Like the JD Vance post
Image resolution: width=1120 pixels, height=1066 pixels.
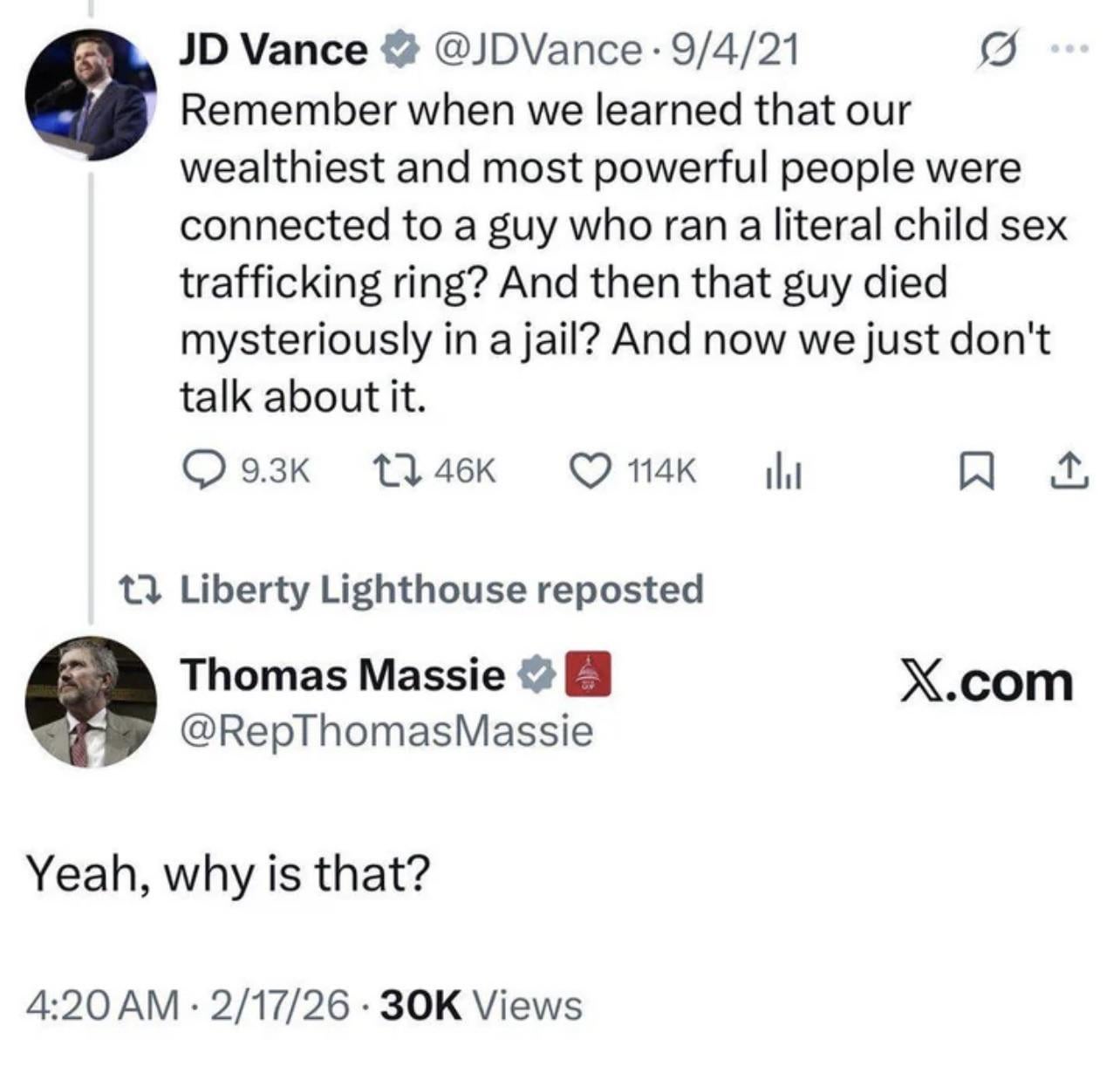pyautogui.click(x=588, y=471)
